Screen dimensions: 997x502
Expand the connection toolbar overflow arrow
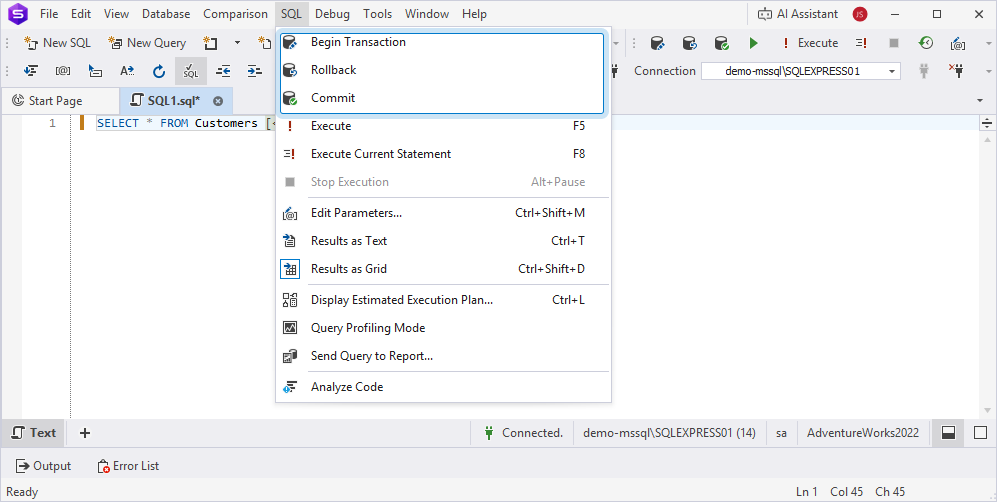point(989,71)
